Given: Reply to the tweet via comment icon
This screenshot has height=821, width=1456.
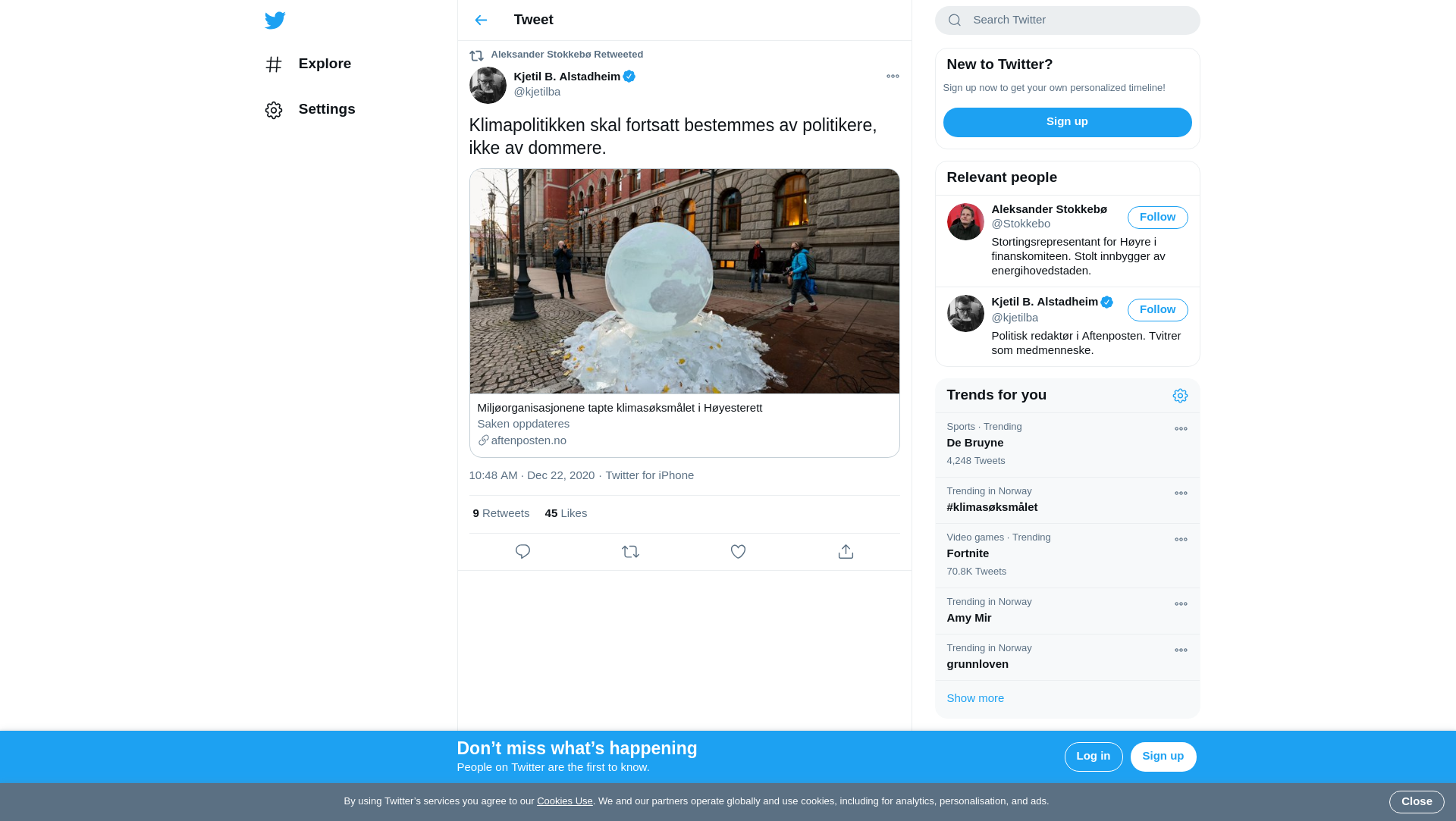Looking at the screenshot, I should click(522, 552).
